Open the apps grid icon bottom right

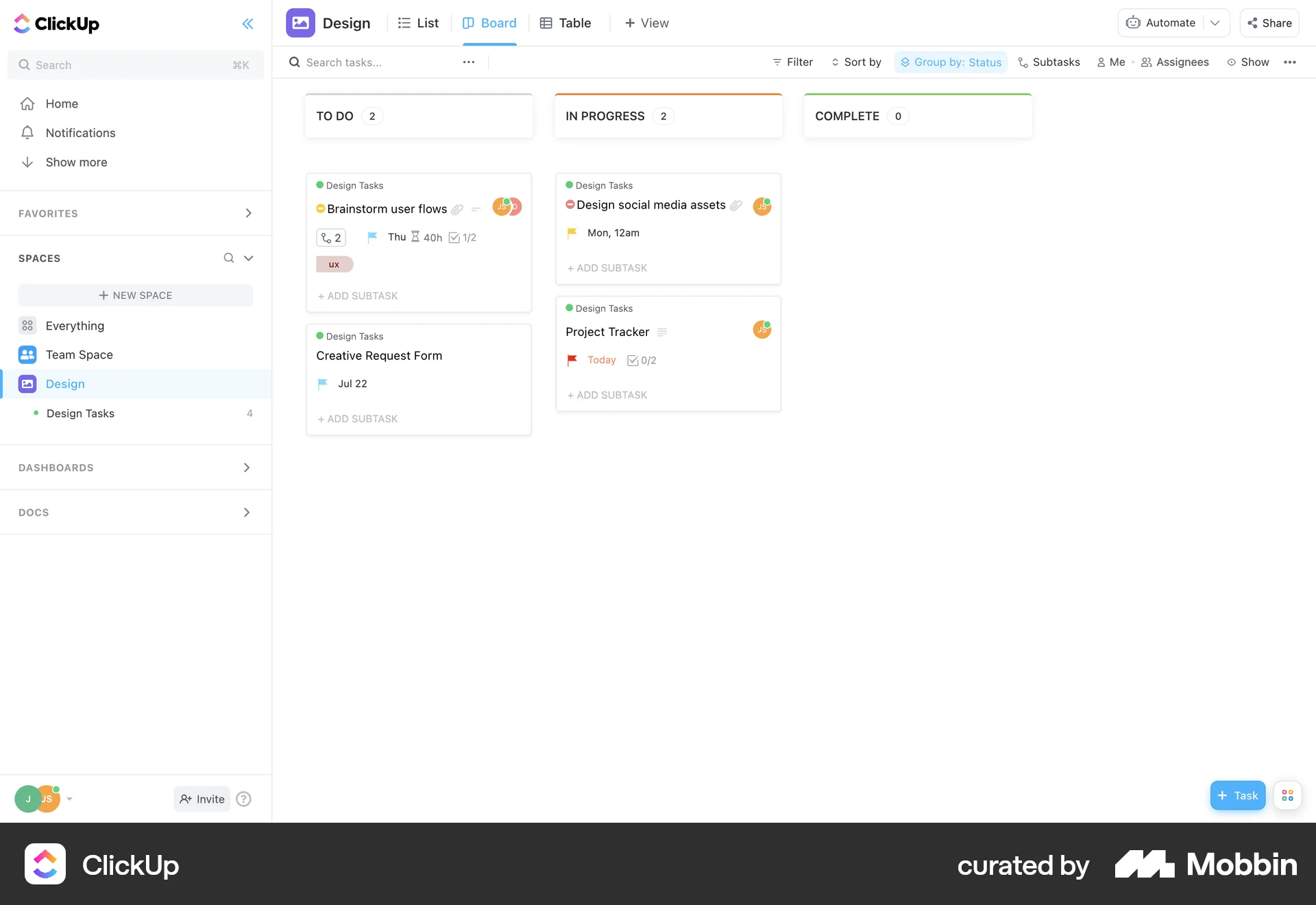click(x=1288, y=795)
